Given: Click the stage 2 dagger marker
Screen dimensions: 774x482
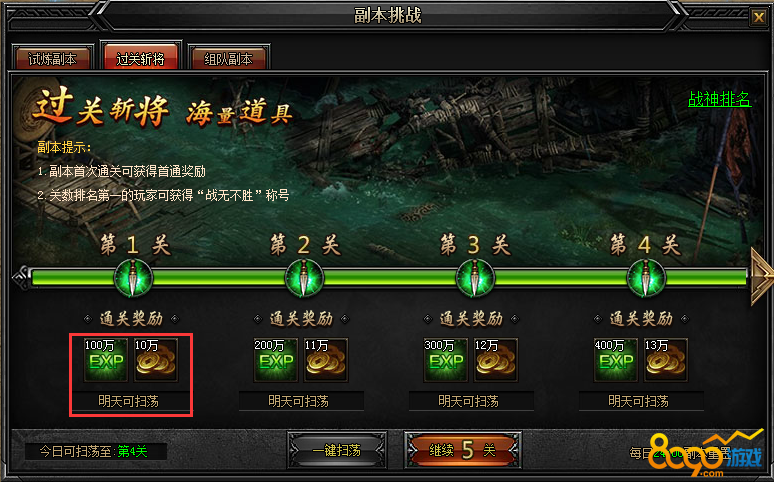Looking at the screenshot, I should coord(304,279).
